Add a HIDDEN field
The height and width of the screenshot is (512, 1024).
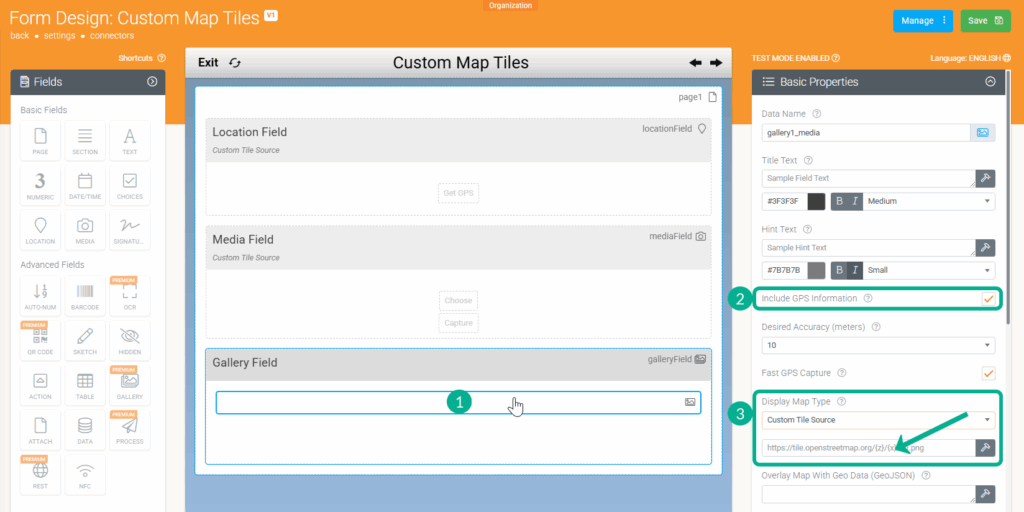(130, 341)
